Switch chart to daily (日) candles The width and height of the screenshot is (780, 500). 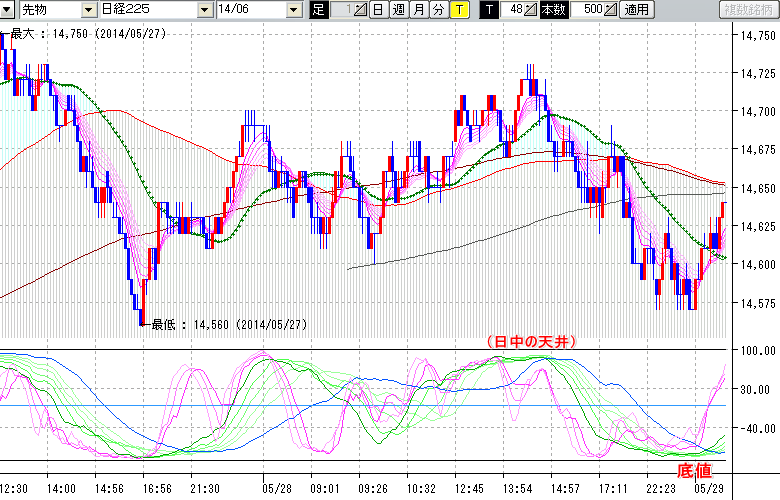pyautogui.click(x=378, y=10)
